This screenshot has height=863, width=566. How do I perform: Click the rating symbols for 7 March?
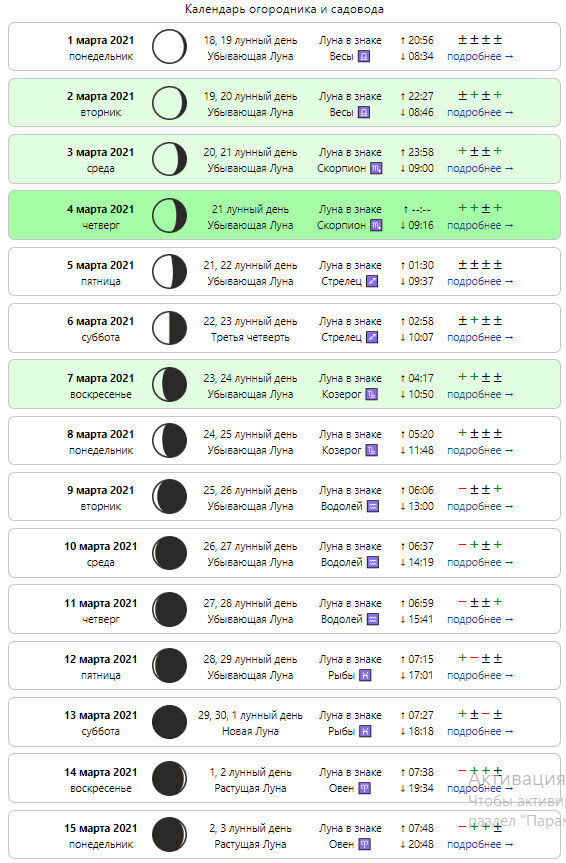(480, 378)
